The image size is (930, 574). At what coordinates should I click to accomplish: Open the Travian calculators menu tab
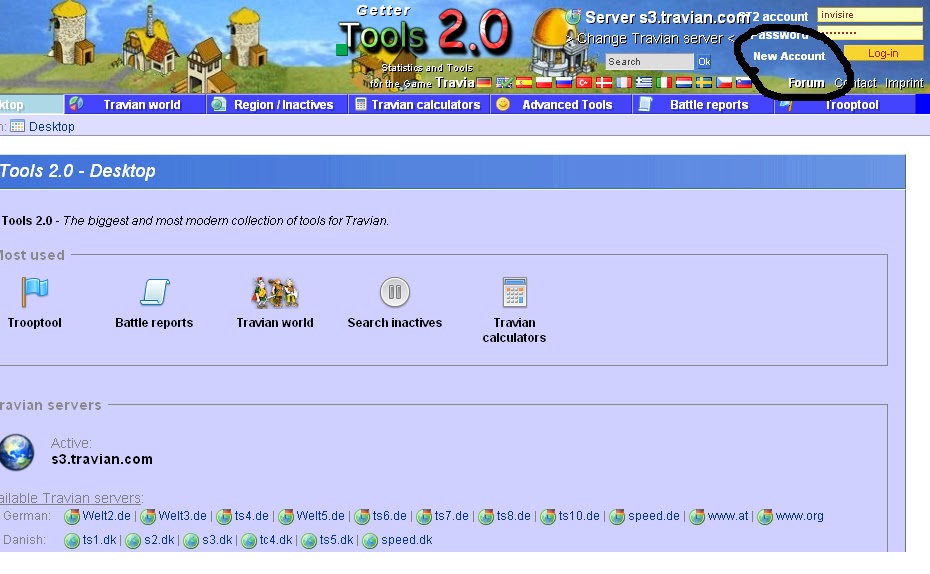point(419,104)
